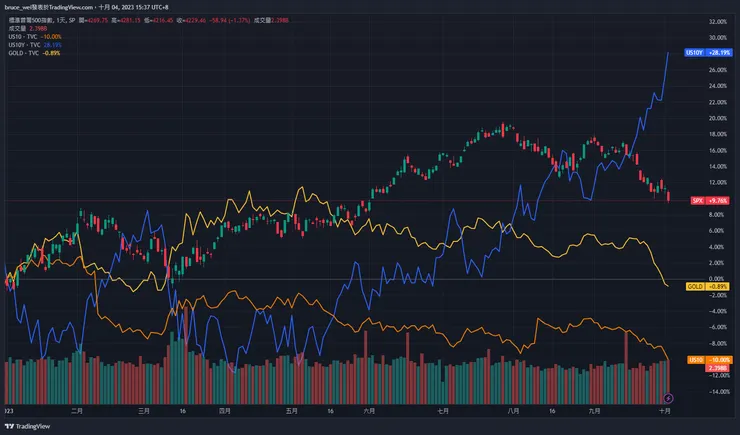Screen dimensions: 740x435
Task: Open the bruce_wei TradingView.com header link
Action: [49, 7]
